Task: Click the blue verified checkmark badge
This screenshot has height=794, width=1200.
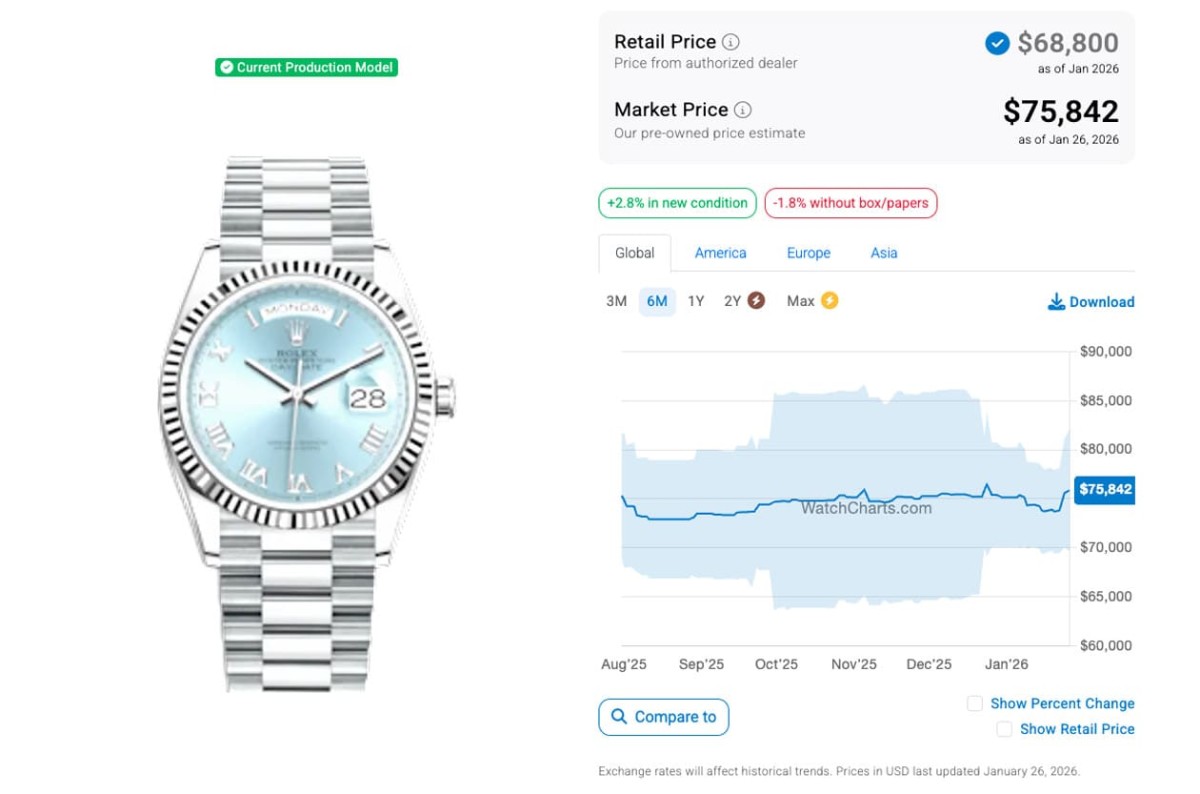Action: tap(997, 43)
